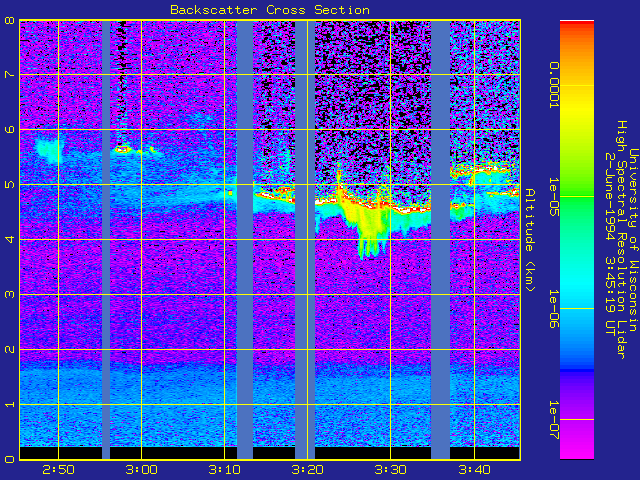640x480 pixels.
Task: Click 'High Spectral Resolution Lidar' text
Action: (x=622, y=240)
